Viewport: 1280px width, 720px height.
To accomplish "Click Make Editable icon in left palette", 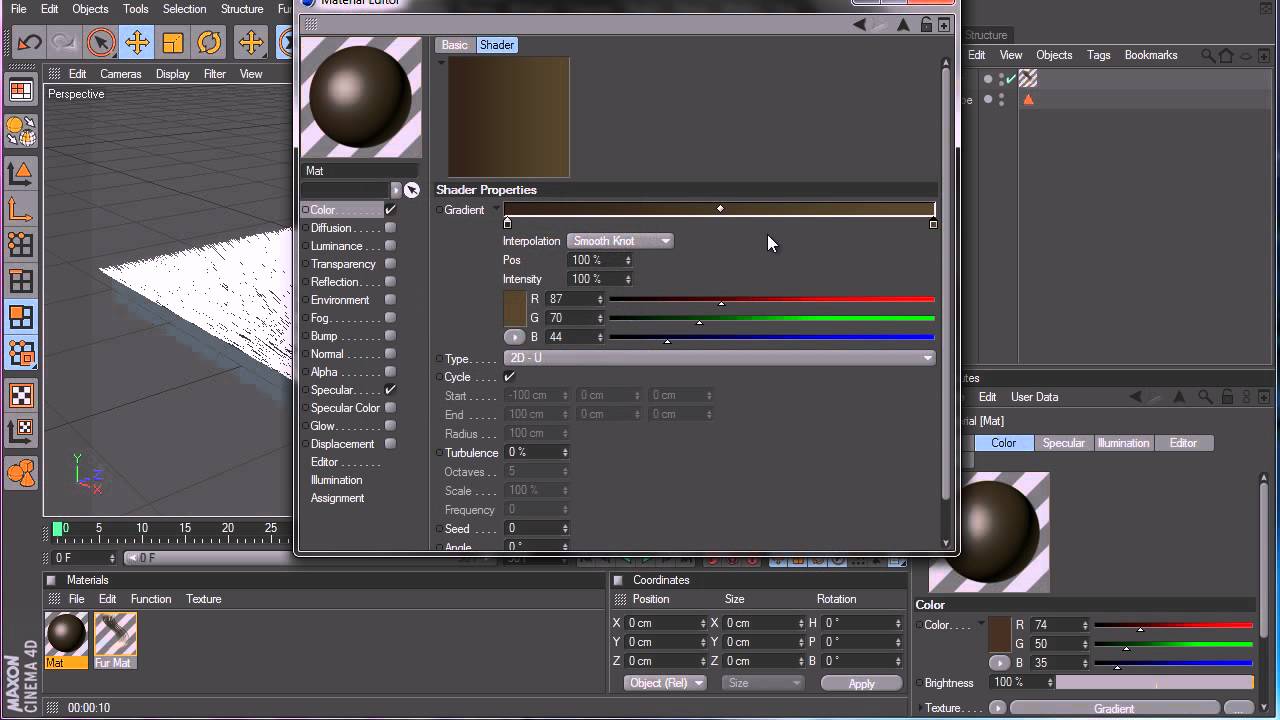I will click(21, 130).
